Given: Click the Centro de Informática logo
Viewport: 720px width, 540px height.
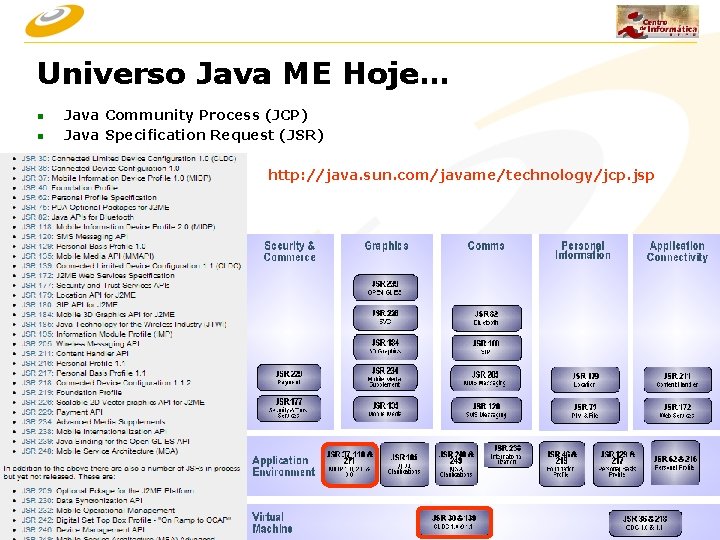Looking at the screenshot, I should [x=657, y=22].
